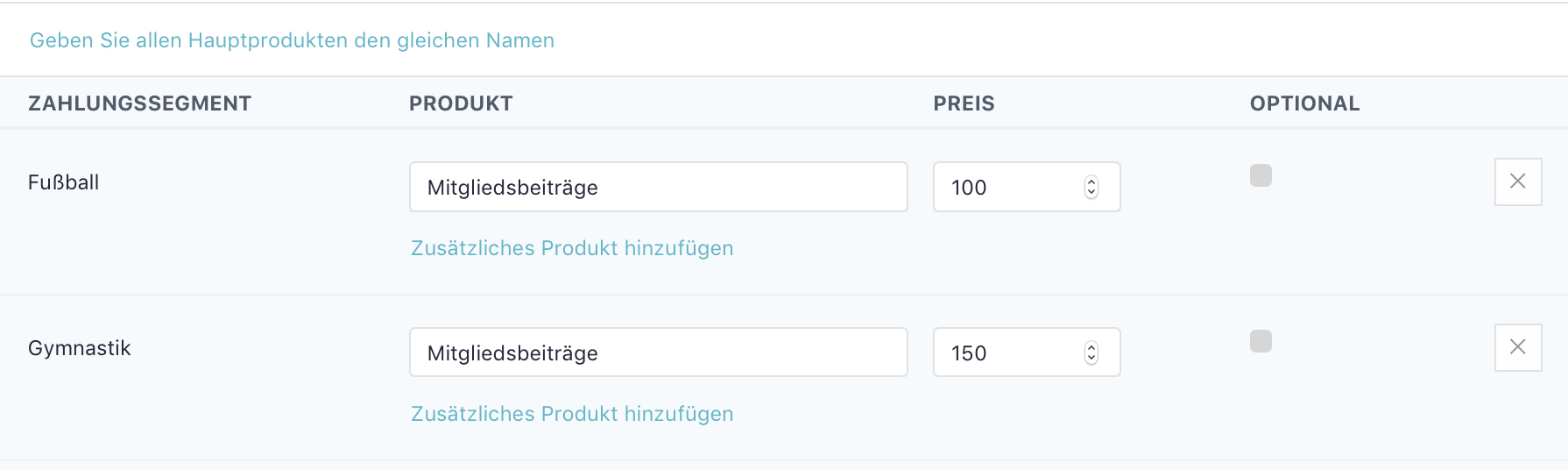Toggle the Optional checkbox for Fußball
The image size is (1568, 470).
click(x=1261, y=176)
